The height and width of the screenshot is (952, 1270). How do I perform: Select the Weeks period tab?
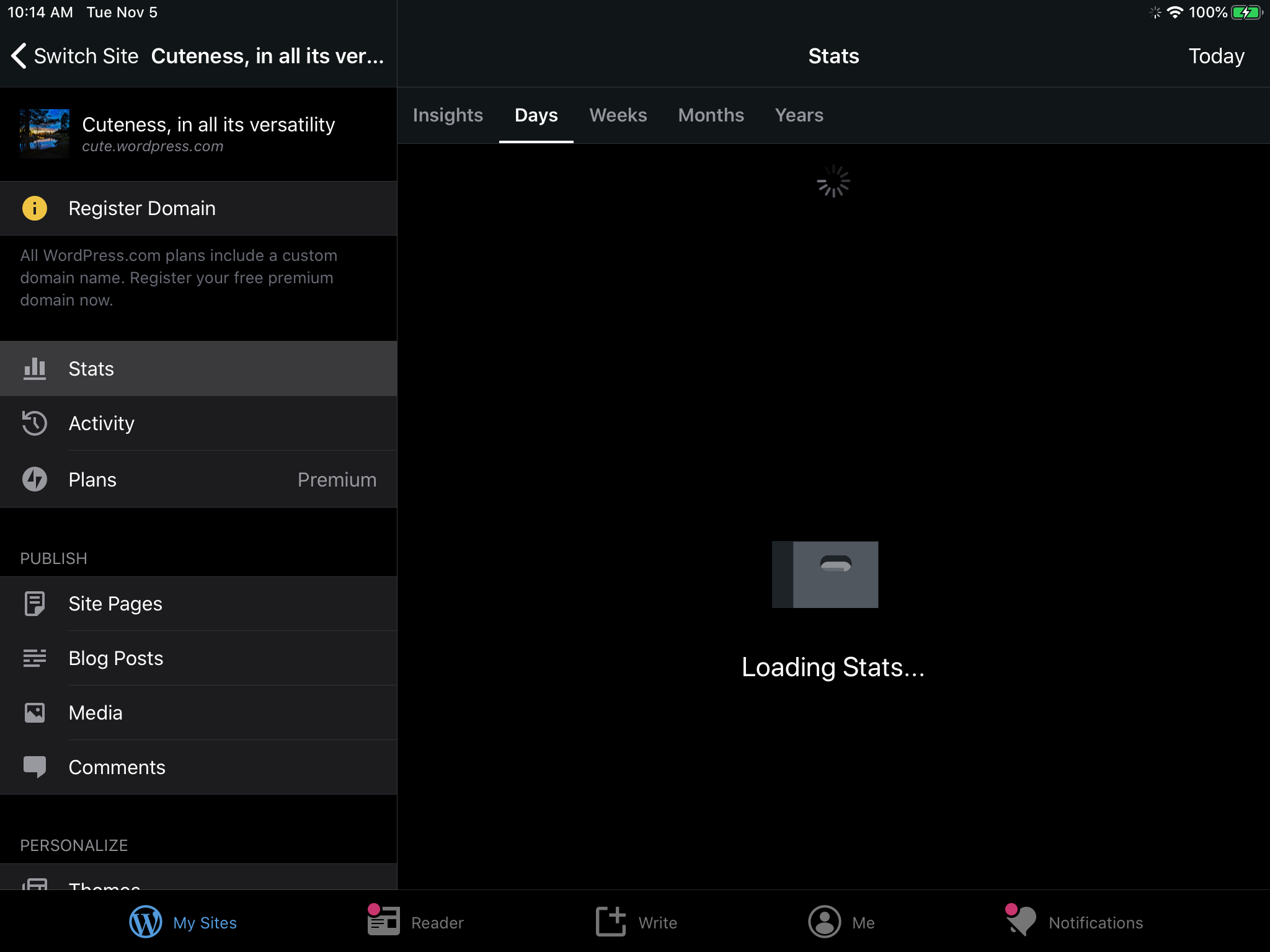pyautogui.click(x=618, y=115)
